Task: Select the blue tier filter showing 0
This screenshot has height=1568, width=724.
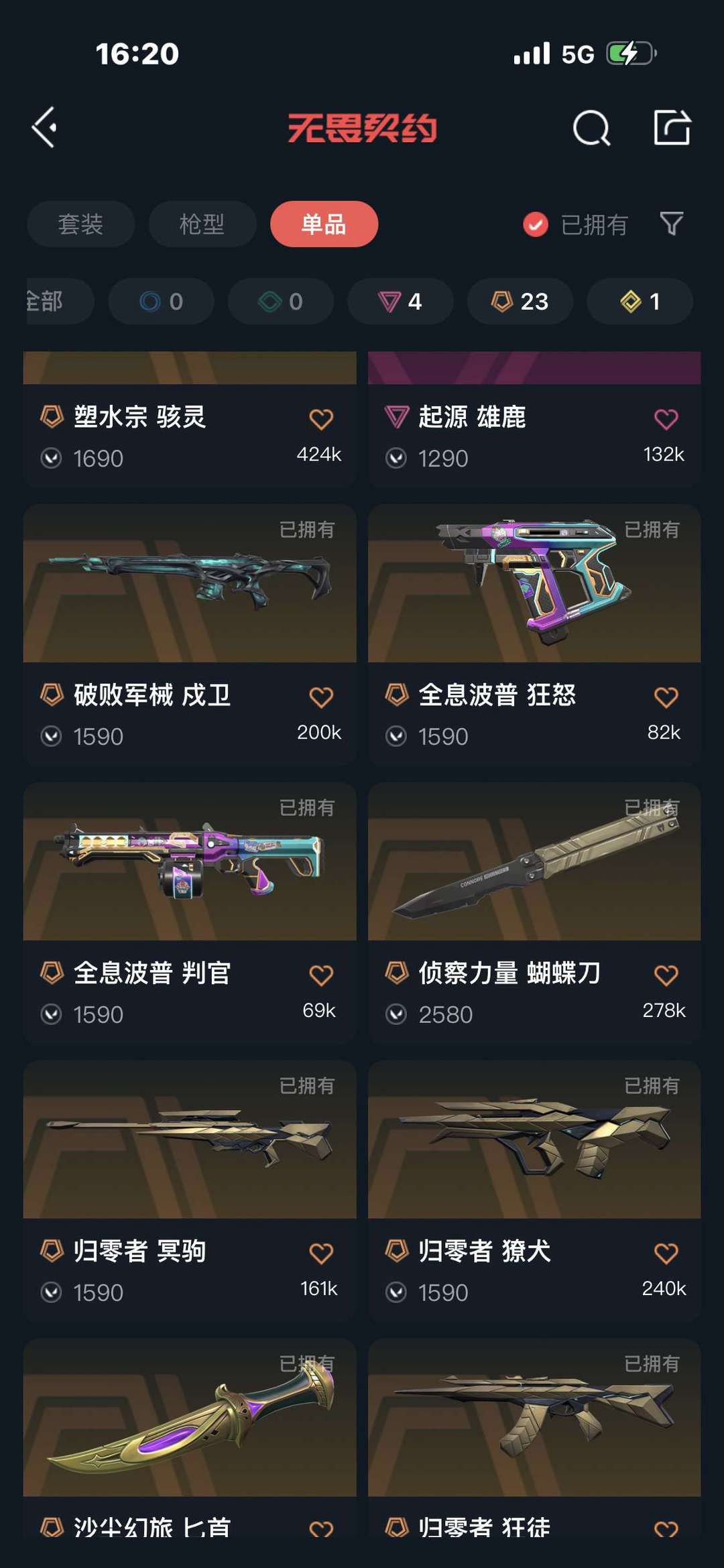Action: pos(161,302)
